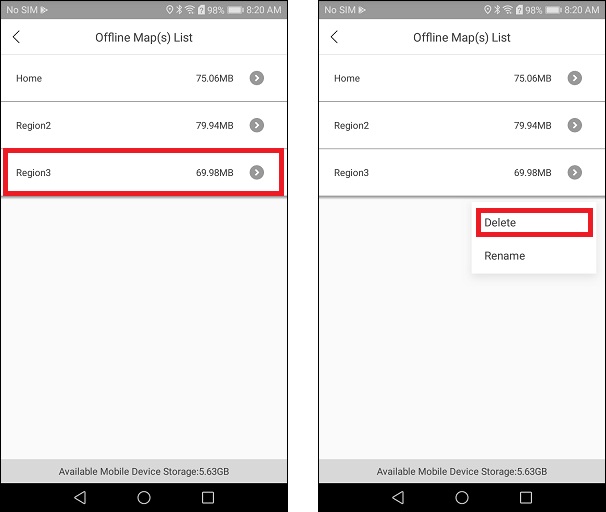606x512 pixels.
Task: Select Home map name in right list
Action: pyautogui.click(x=347, y=78)
